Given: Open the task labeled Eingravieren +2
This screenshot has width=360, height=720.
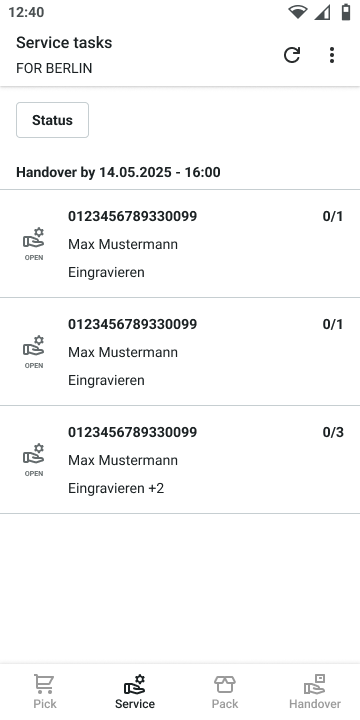Looking at the screenshot, I should pos(180,460).
